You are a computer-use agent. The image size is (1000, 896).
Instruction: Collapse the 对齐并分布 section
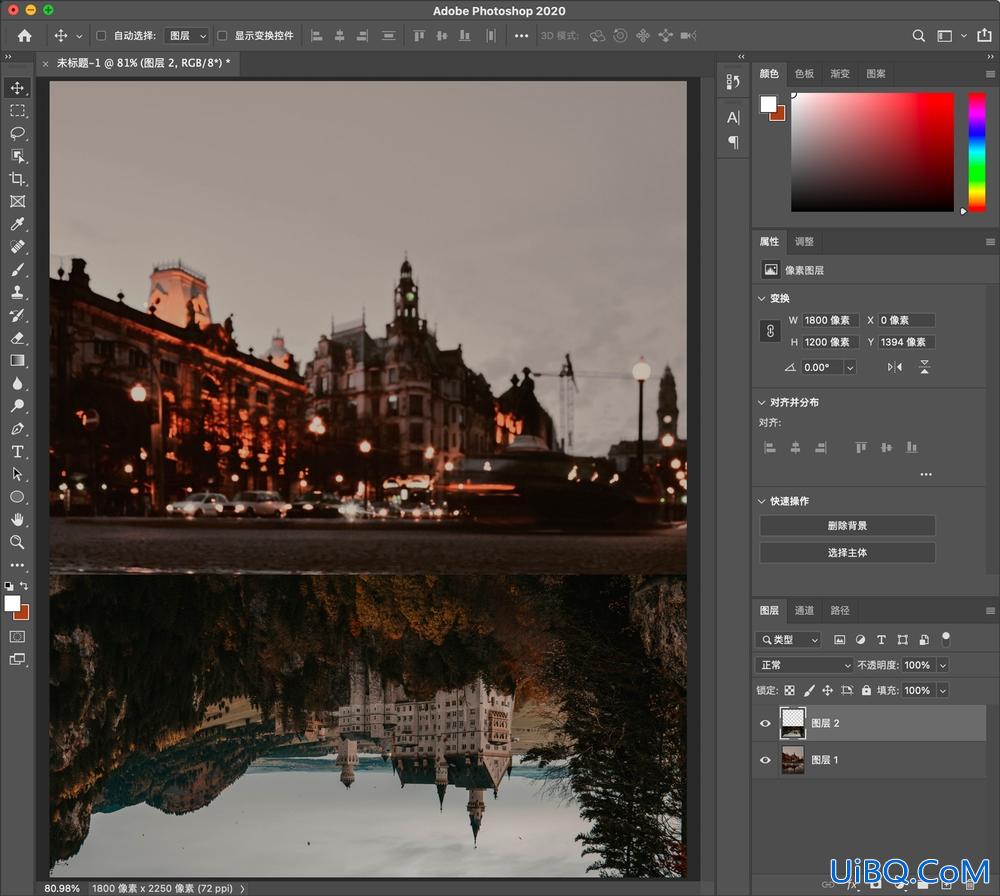[x=761, y=402]
